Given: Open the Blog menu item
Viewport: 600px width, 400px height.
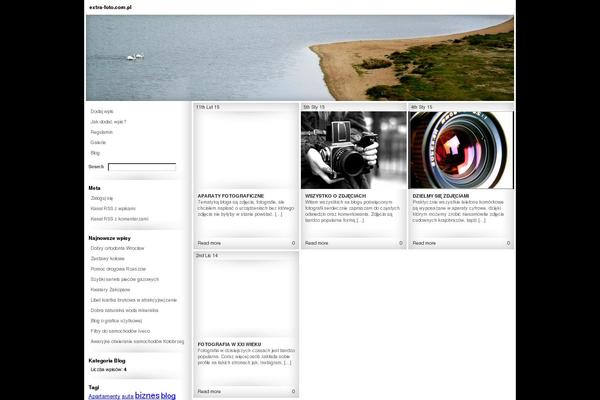Looking at the screenshot, I should coord(95,153).
